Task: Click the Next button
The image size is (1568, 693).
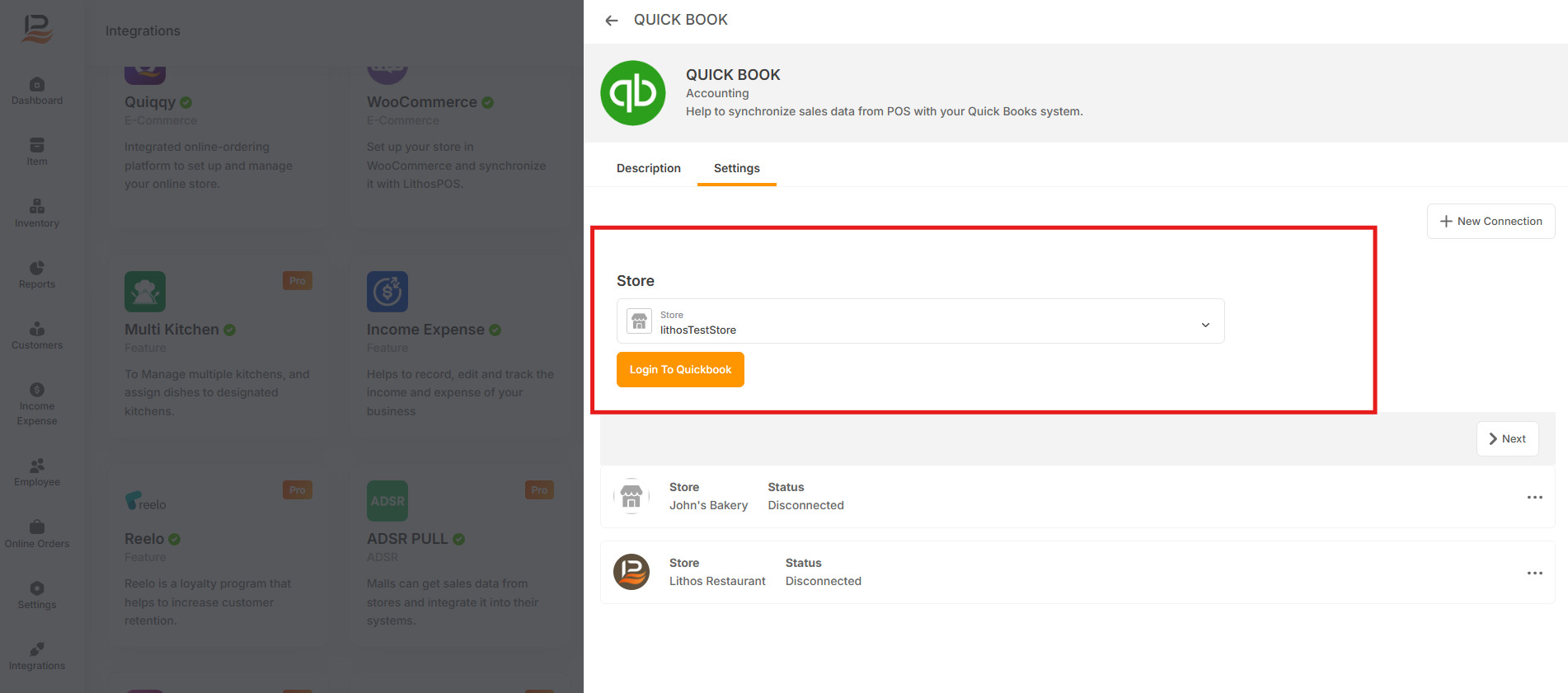Action: 1507,439
